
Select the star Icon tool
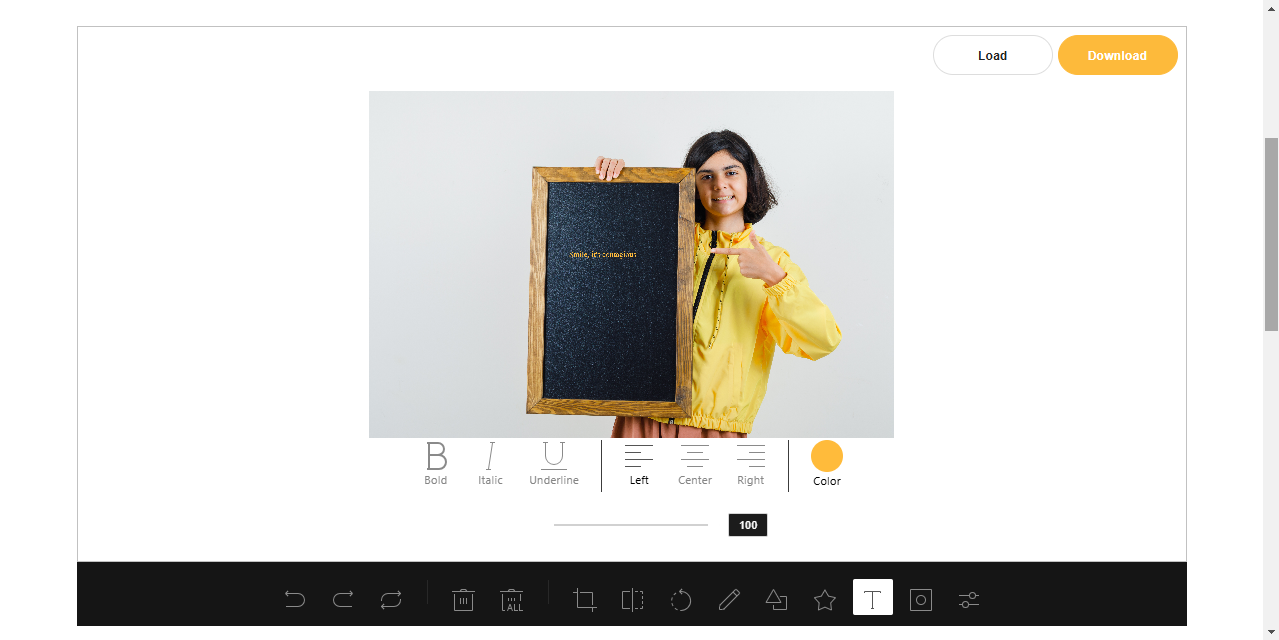(825, 599)
